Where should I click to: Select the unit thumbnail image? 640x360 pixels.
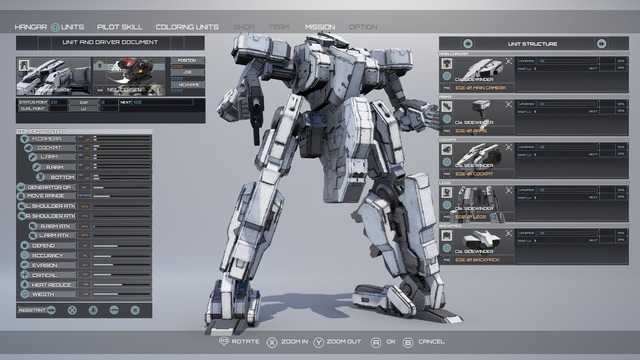tap(54, 77)
